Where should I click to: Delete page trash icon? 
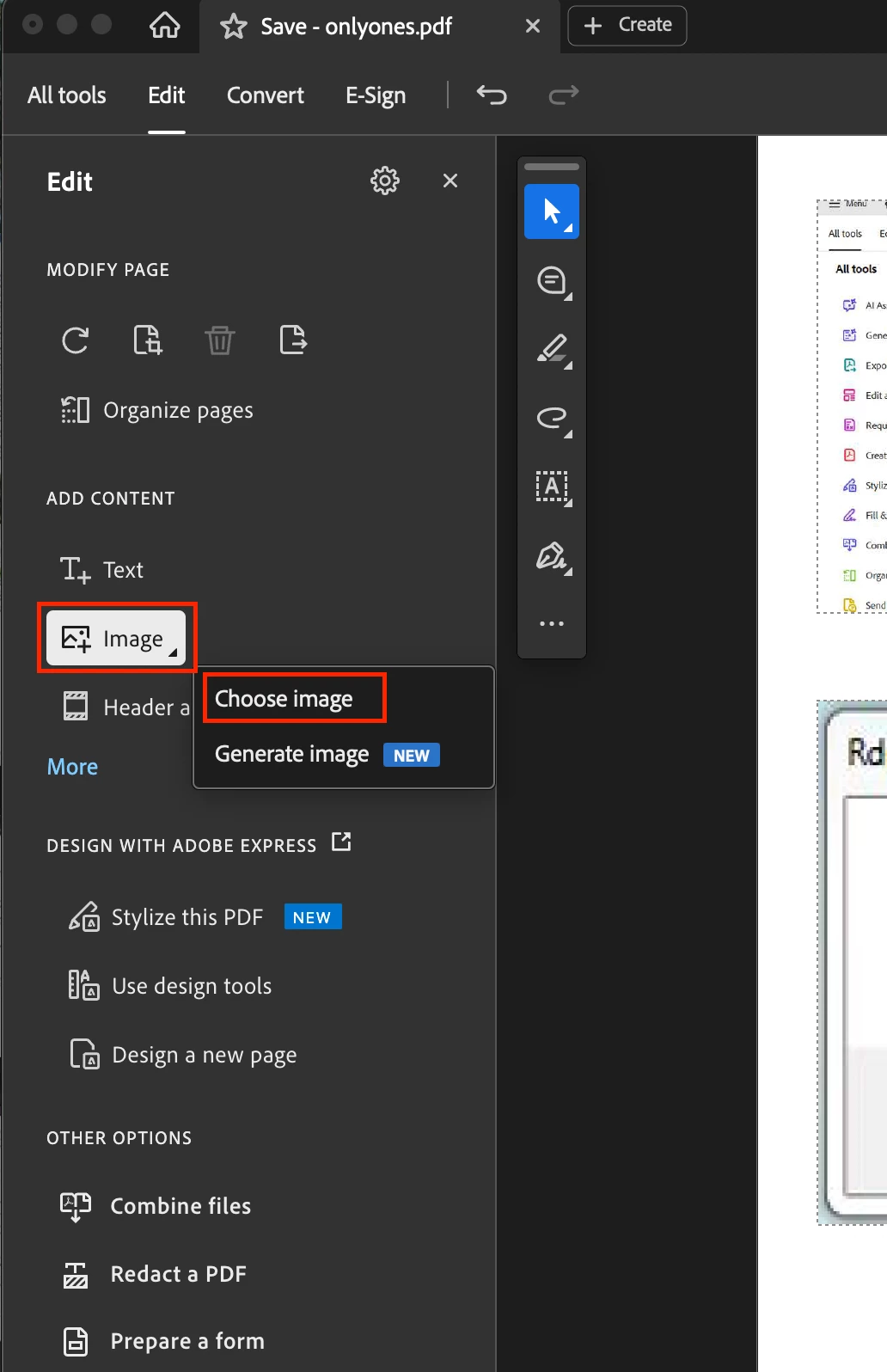click(219, 340)
